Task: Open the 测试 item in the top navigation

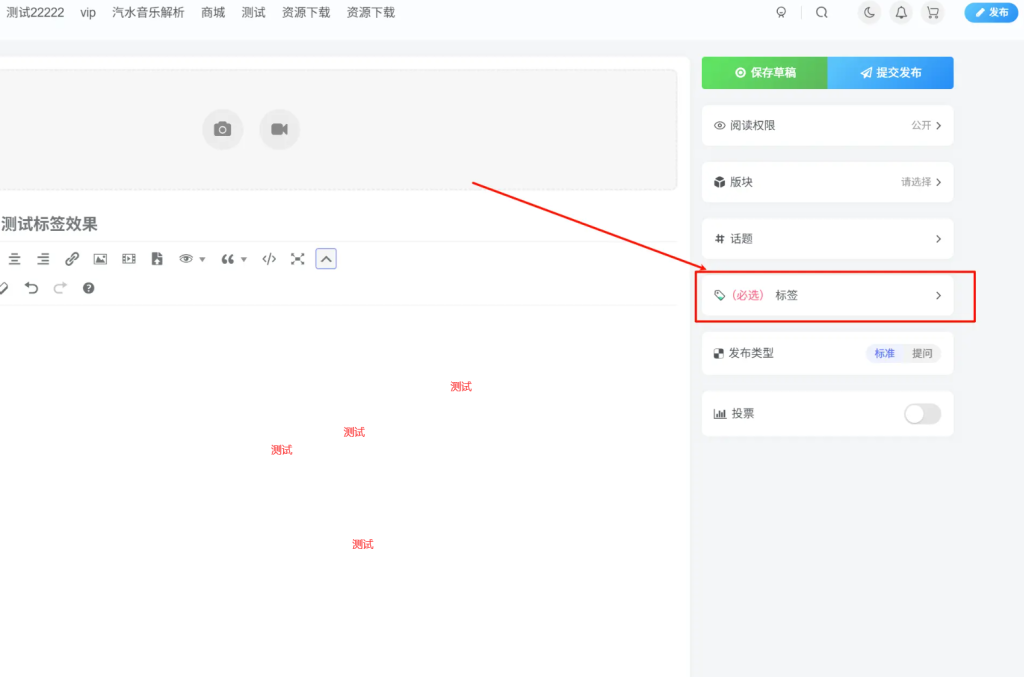Action: point(253,12)
